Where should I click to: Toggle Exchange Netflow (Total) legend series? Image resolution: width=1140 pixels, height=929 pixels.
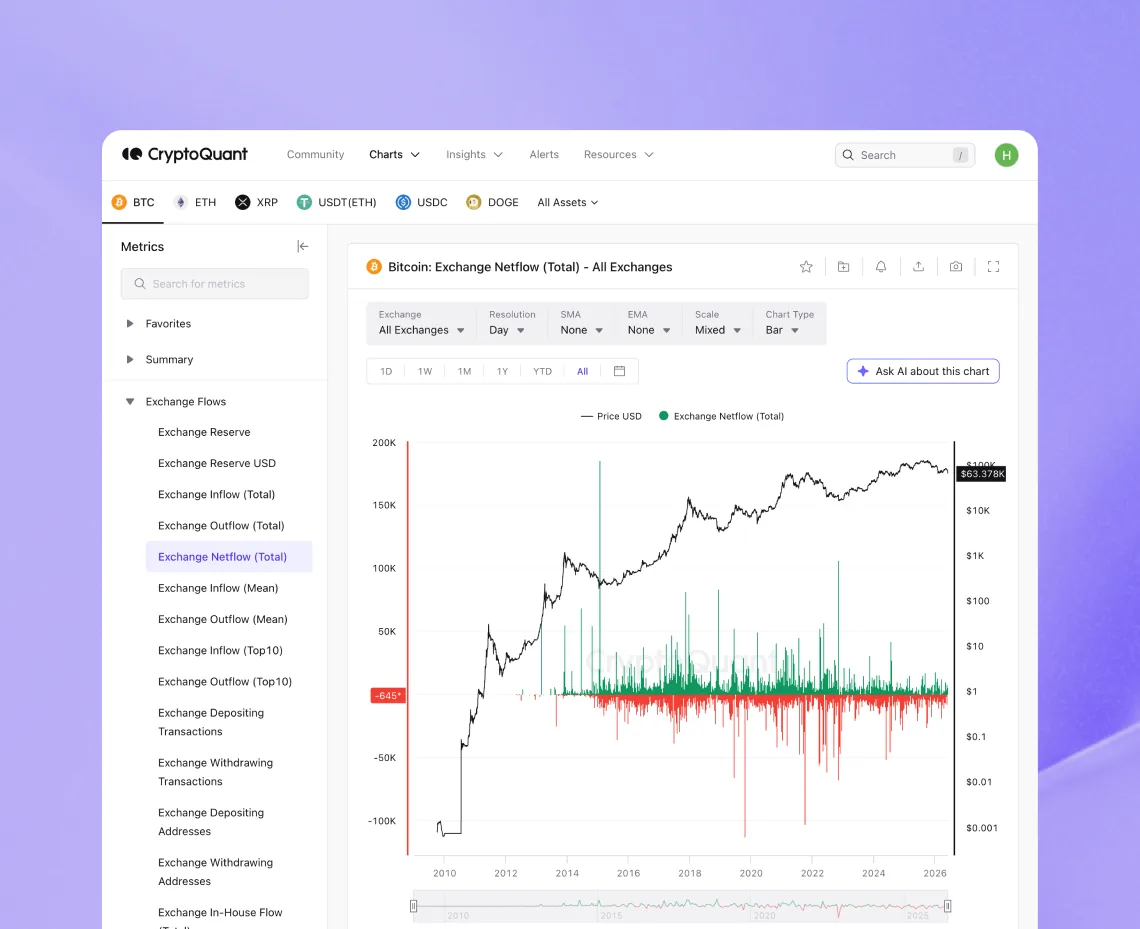tap(721, 417)
